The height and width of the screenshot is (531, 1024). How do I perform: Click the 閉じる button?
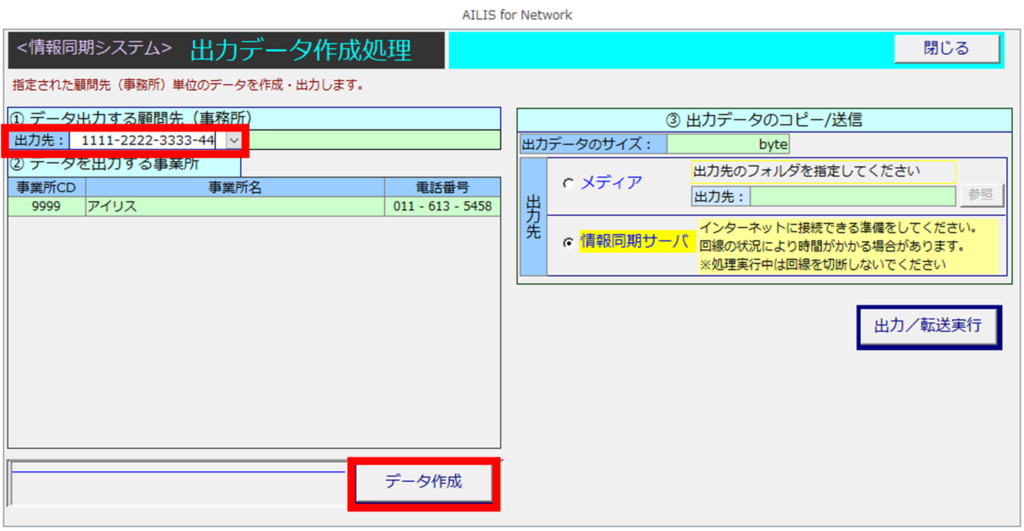pyautogui.click(x=946, y=48)
